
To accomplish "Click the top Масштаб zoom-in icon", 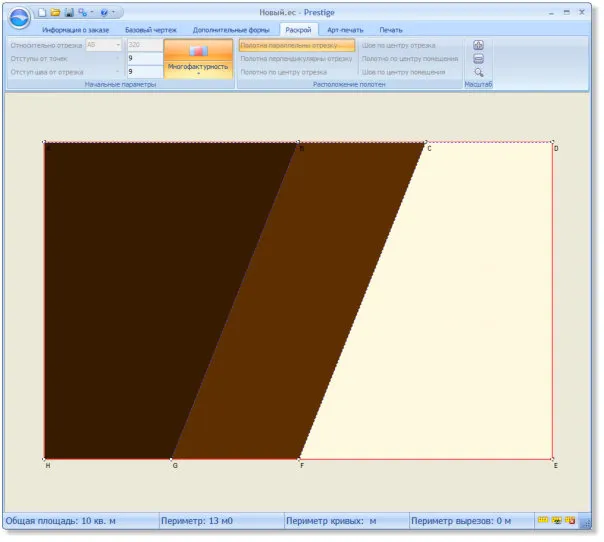I will pos(478,45).
